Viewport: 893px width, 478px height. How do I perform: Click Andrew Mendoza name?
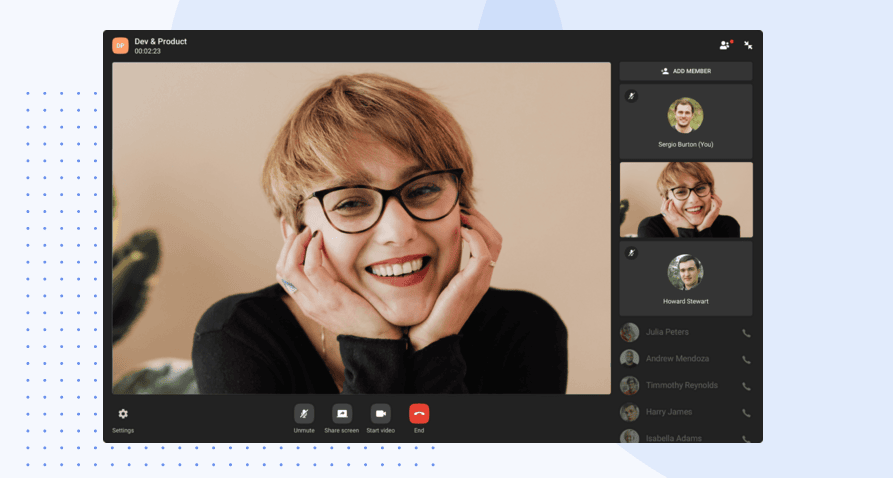click(x=677, y=358)
